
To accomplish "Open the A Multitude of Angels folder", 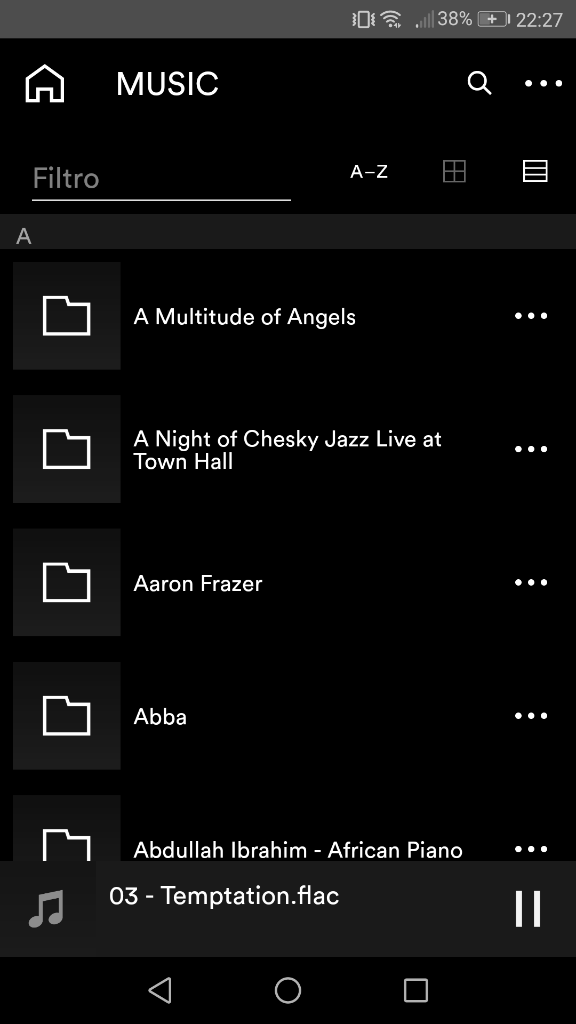I will tap(288, 316).
